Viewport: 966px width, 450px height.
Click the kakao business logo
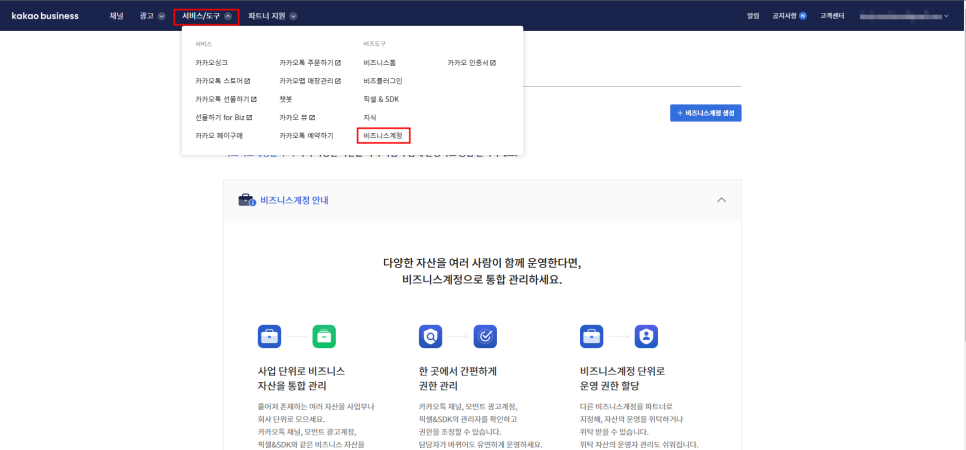coord(45,16)
